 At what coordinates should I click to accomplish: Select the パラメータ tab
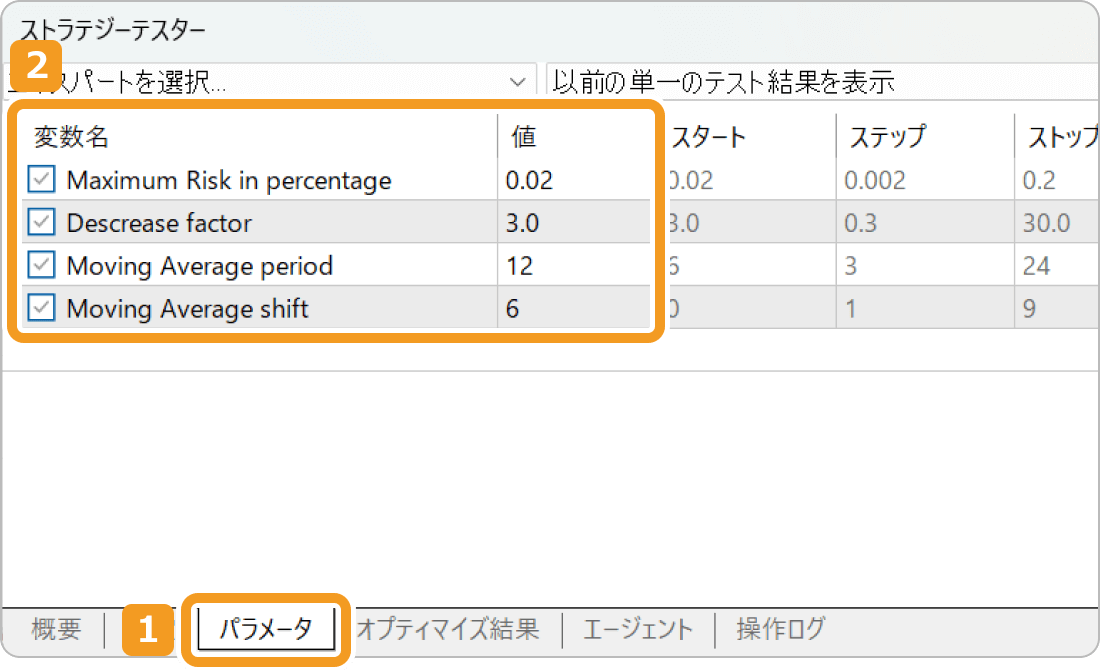click(x=264, y=629)
